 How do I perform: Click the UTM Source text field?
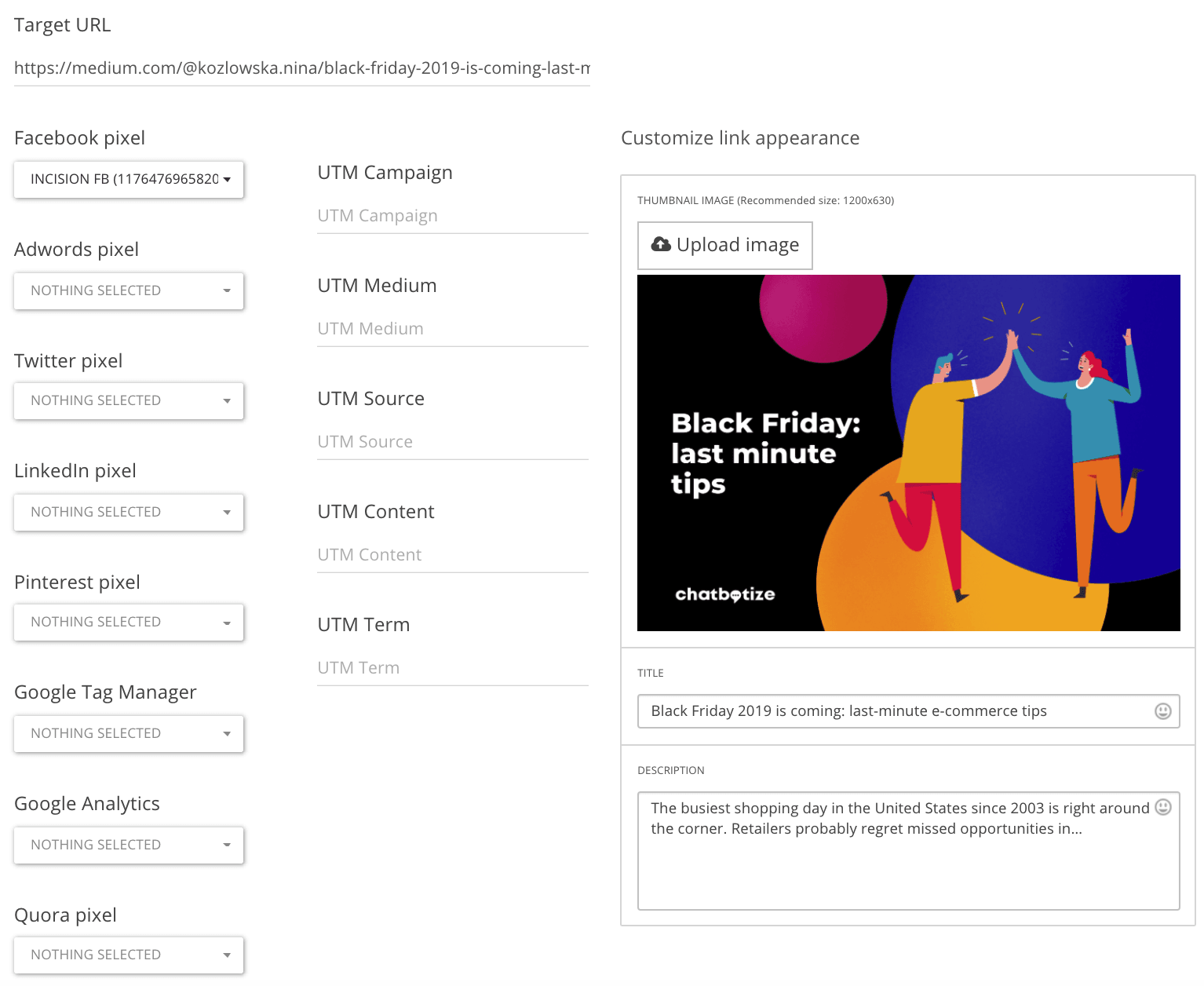coord(452,442)
